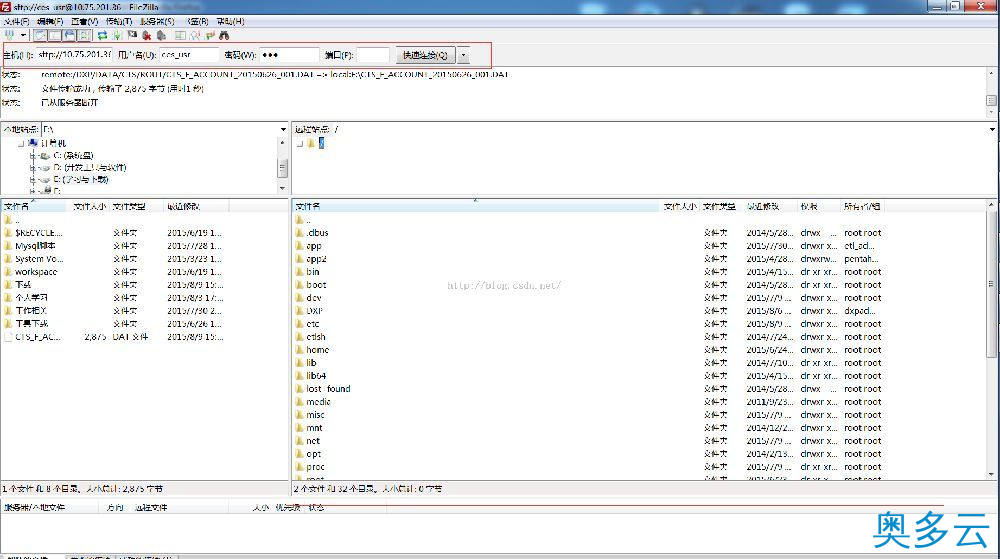The width and height of the screenshot is (1000, 559).
Task: Toggle the message log display
Action: click(x=40, y=36)
